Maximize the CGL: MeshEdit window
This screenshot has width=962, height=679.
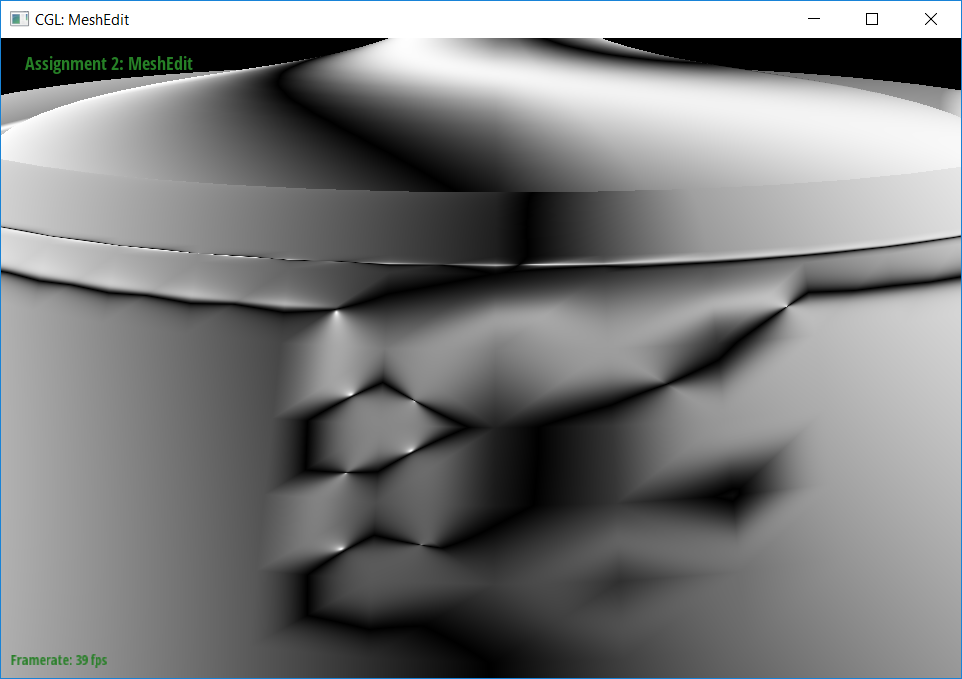tap(871, 19)
